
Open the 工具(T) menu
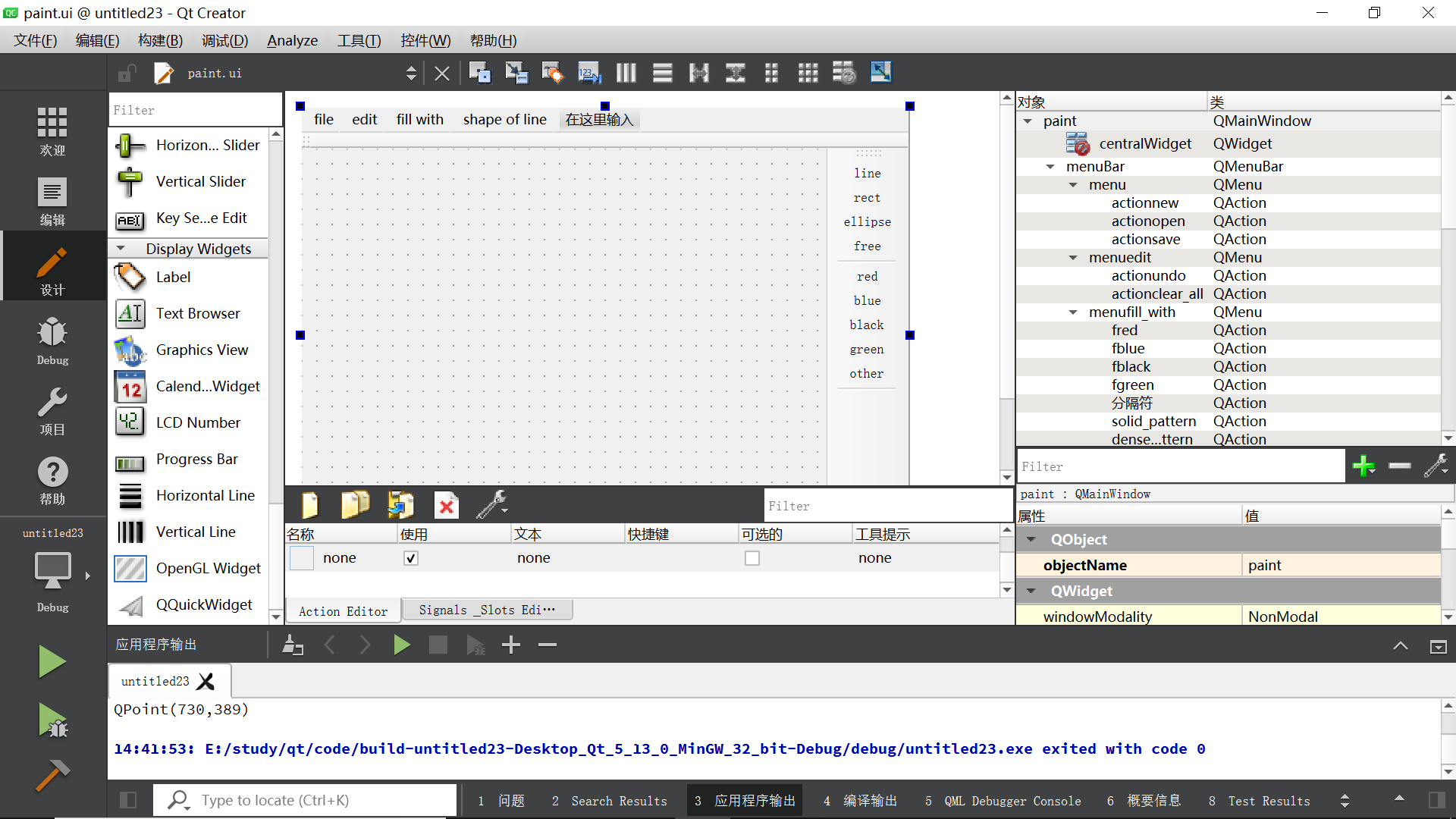(359, 40)
